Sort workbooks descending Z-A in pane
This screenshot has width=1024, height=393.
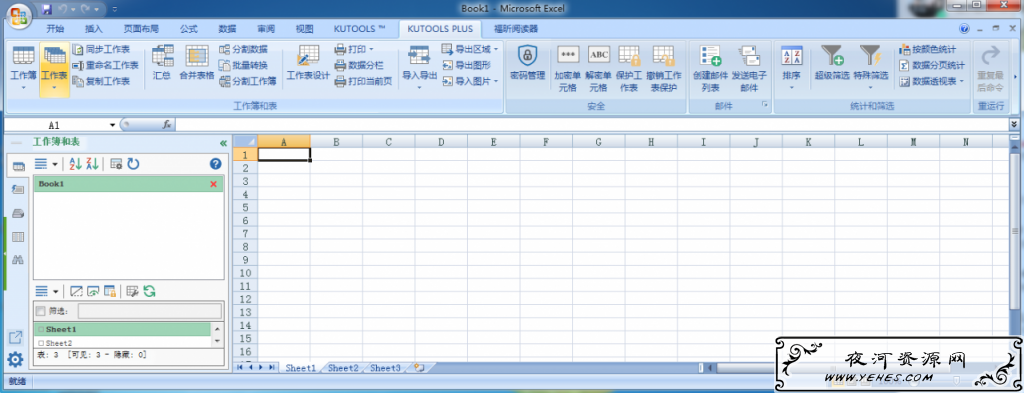pyautogui.click(x=92, y=164)
